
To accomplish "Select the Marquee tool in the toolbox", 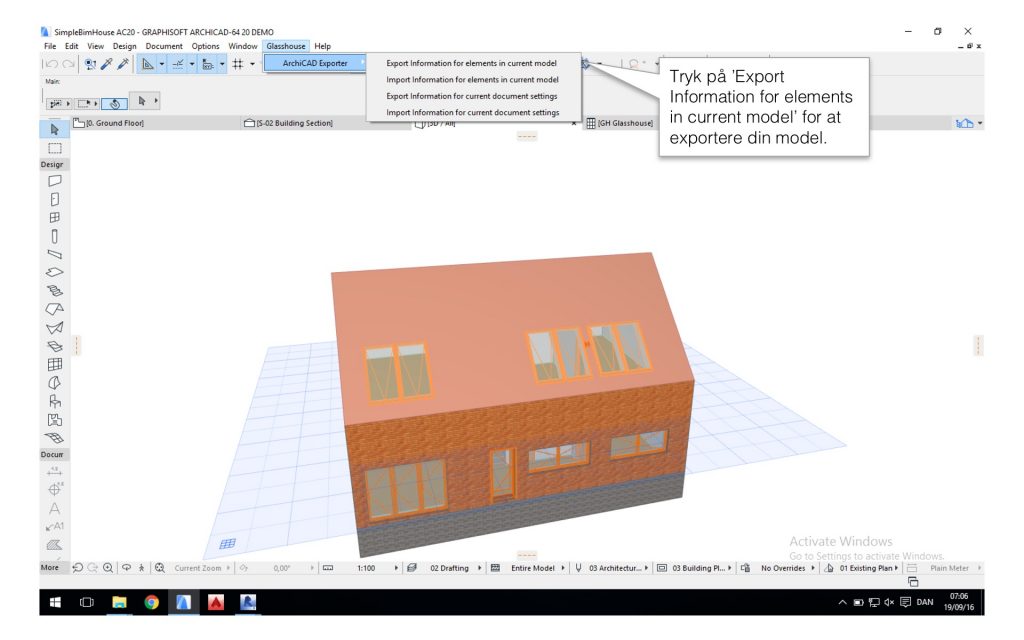I will click(55, 148).
